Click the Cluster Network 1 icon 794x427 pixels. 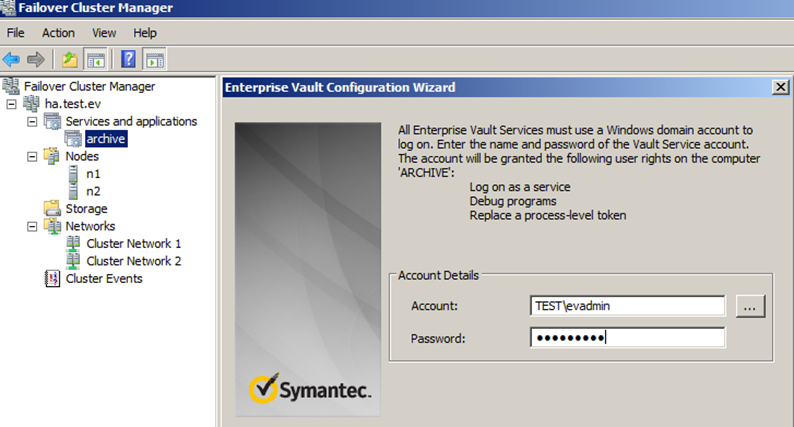tap(73, 243)
